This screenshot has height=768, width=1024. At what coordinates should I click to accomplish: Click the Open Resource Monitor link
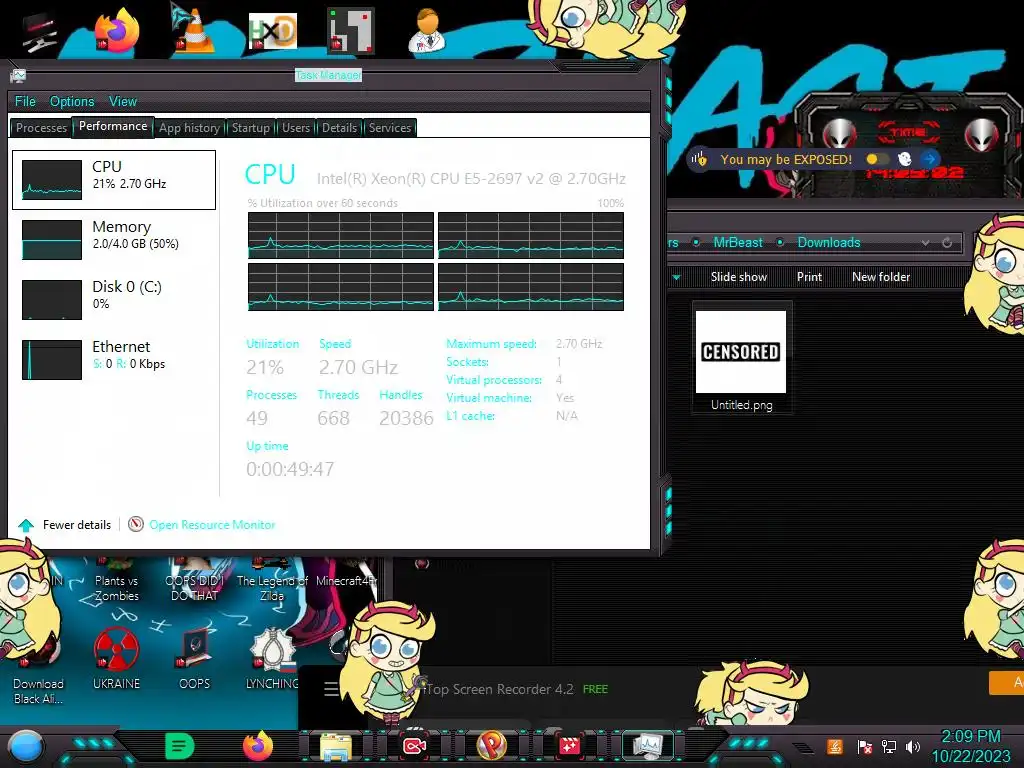[212, 524]
